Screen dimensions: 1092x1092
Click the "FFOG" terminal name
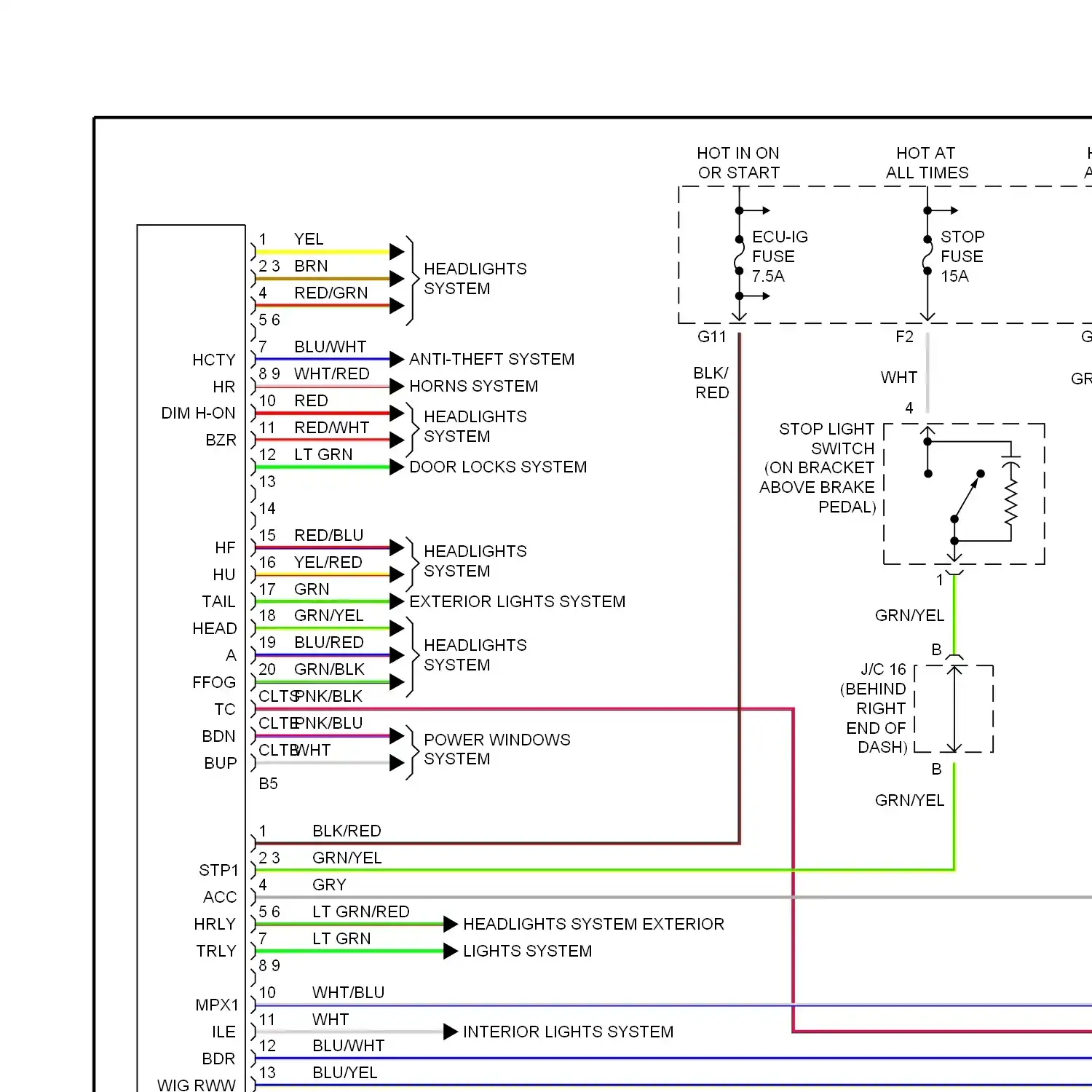click(x=214, y=683)
